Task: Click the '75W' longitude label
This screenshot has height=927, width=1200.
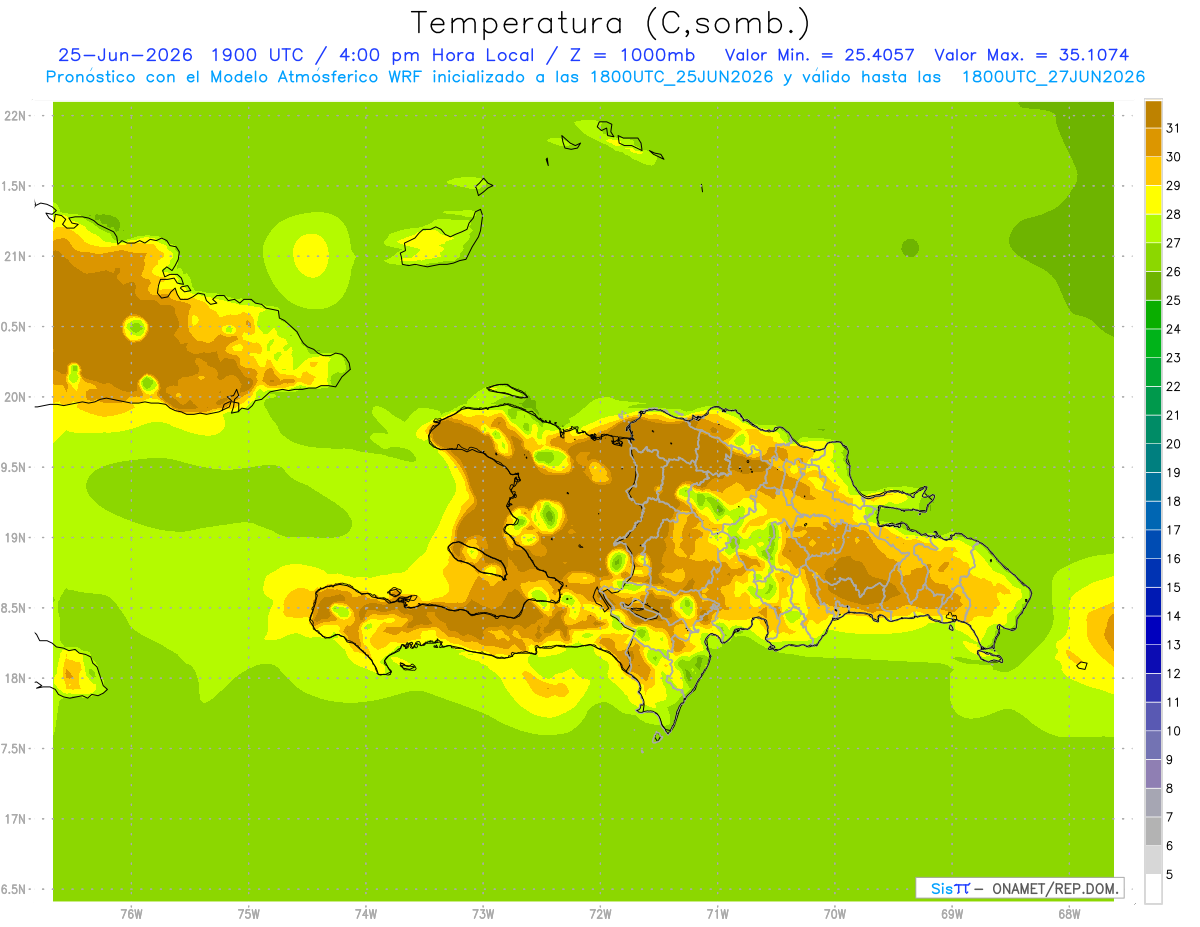Action: point(248,914)
